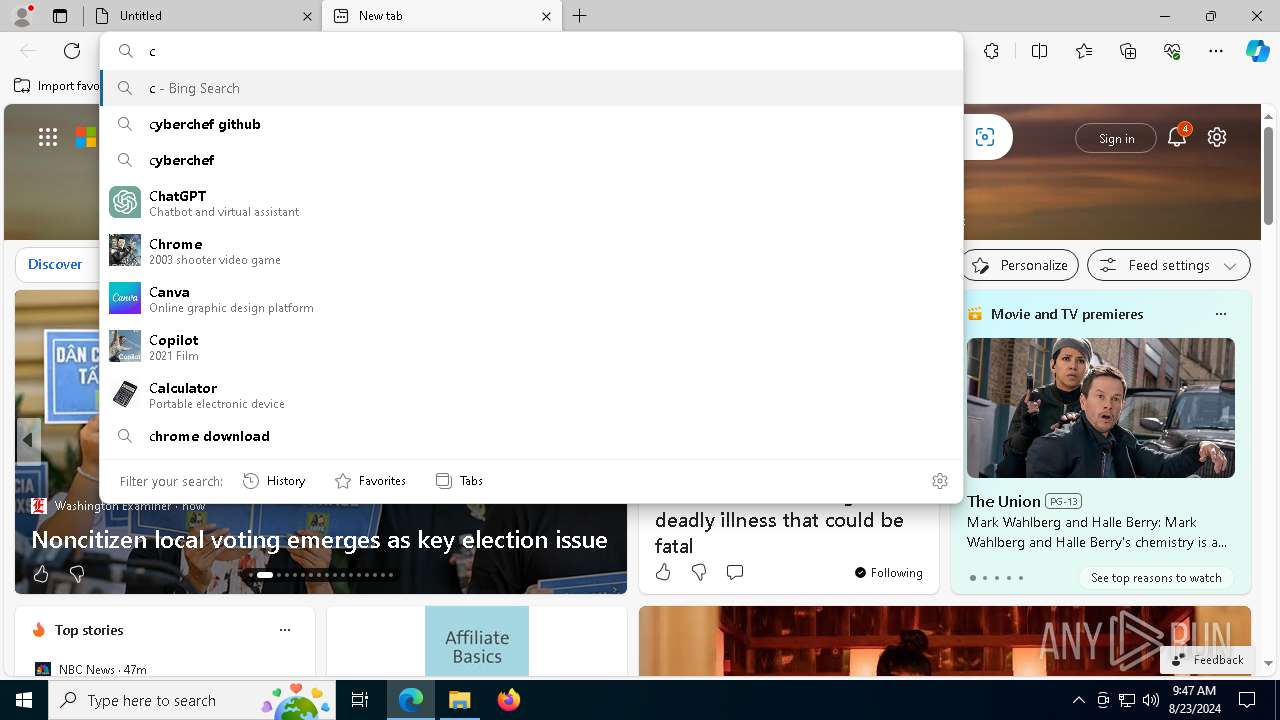This screenshot has width=1280, height=720.
Task: Open the Noncitizen local voting headline
Action: coord(320,540)
